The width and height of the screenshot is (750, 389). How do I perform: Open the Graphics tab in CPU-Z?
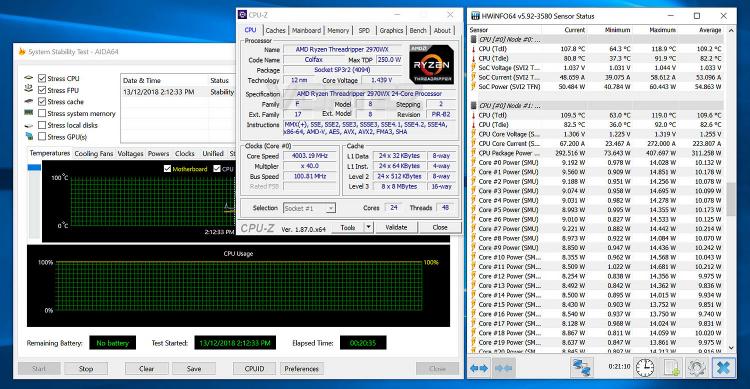pyautogui.click(x=391, y=30)
